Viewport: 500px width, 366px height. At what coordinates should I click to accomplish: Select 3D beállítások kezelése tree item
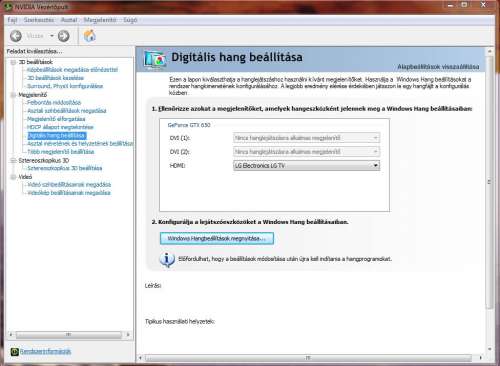click(55, 78)
